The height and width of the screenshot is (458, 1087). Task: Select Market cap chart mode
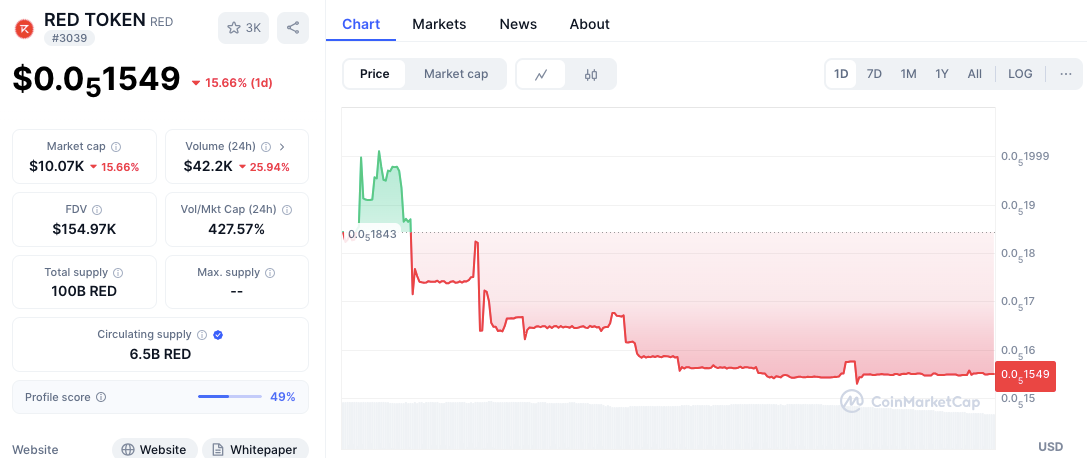coord(456,74)
